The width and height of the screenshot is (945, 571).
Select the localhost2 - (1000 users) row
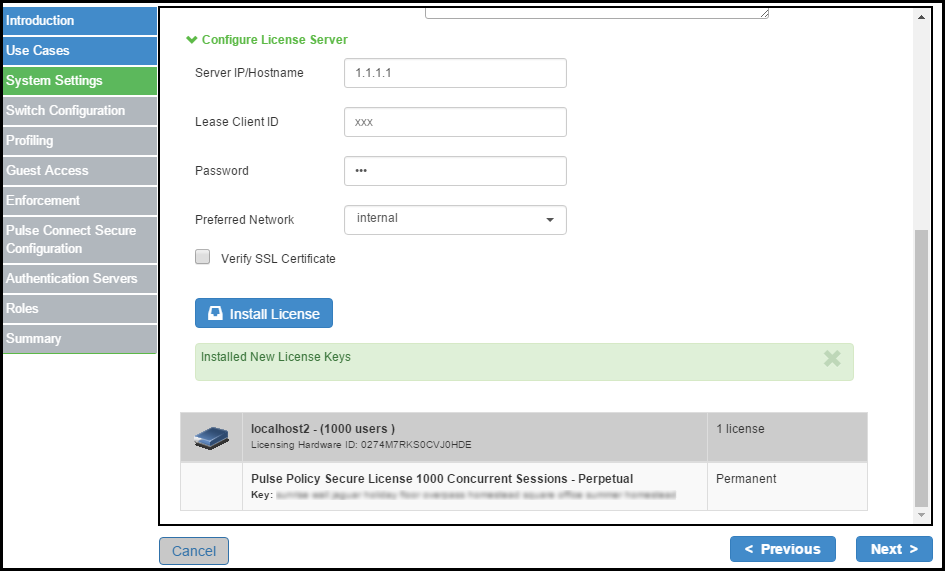pos(524,438)
